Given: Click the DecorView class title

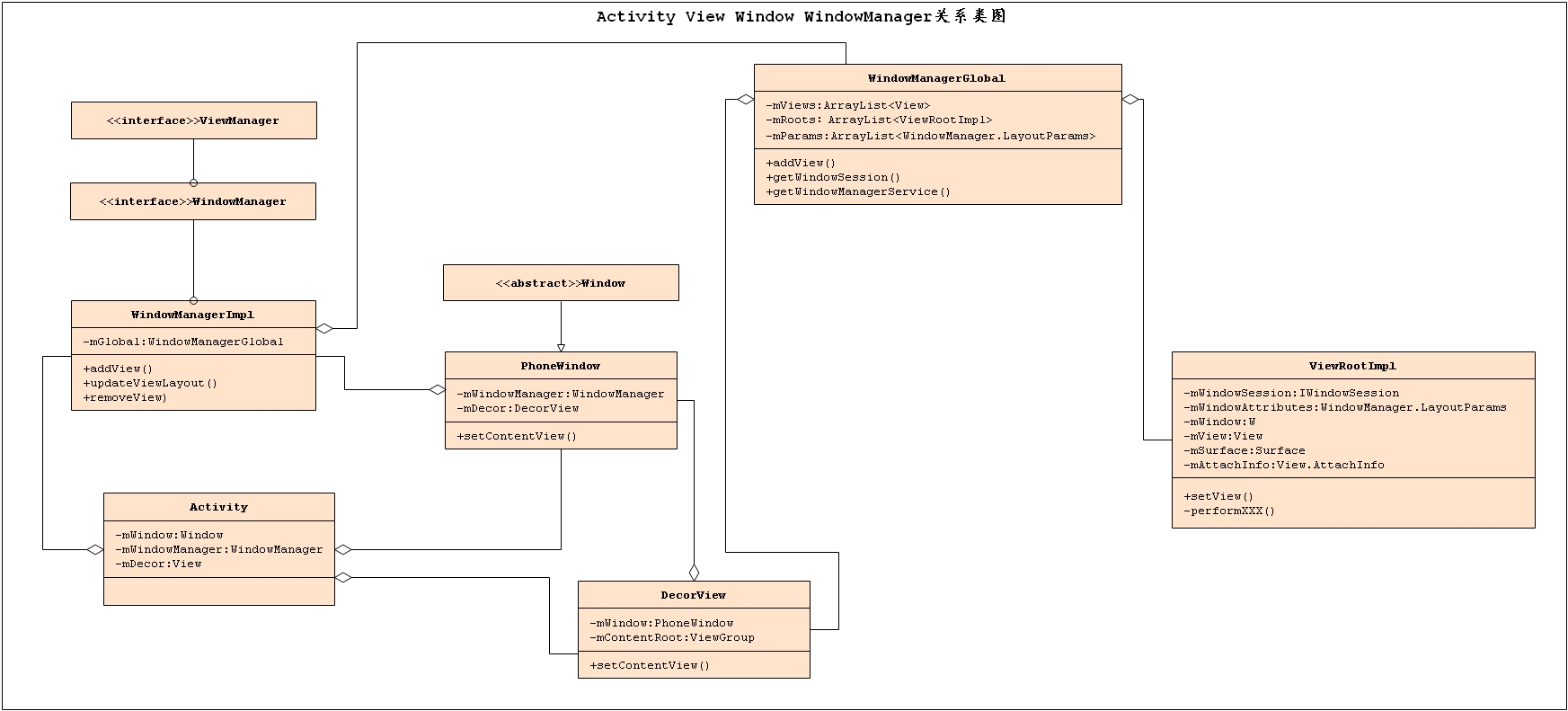Looking at the screenshot, I should coord(694,595).
